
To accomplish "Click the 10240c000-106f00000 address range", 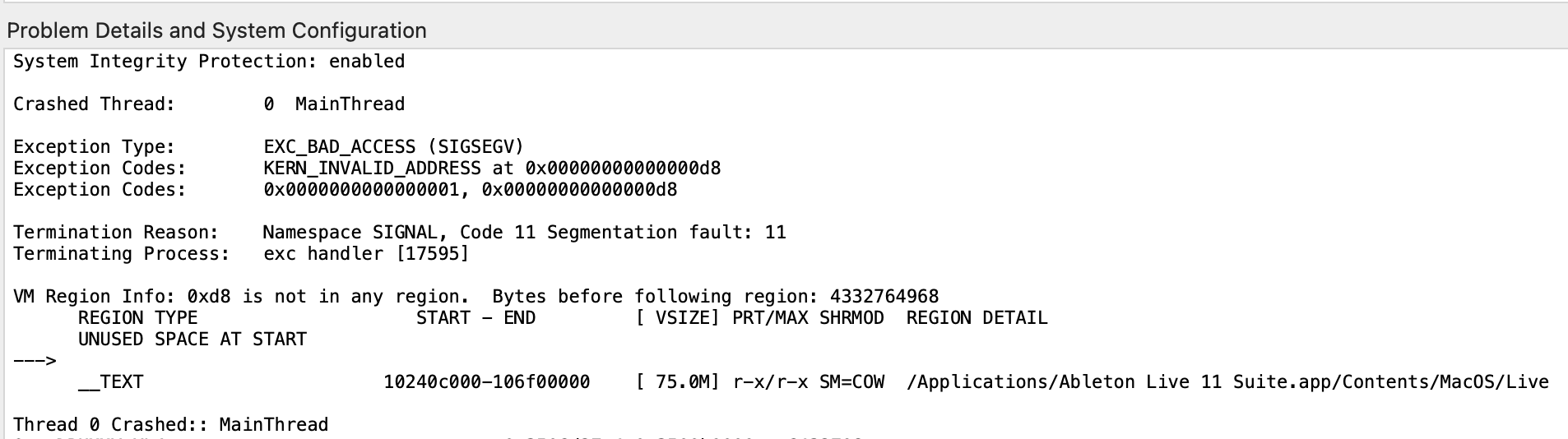I will (486, 382).
